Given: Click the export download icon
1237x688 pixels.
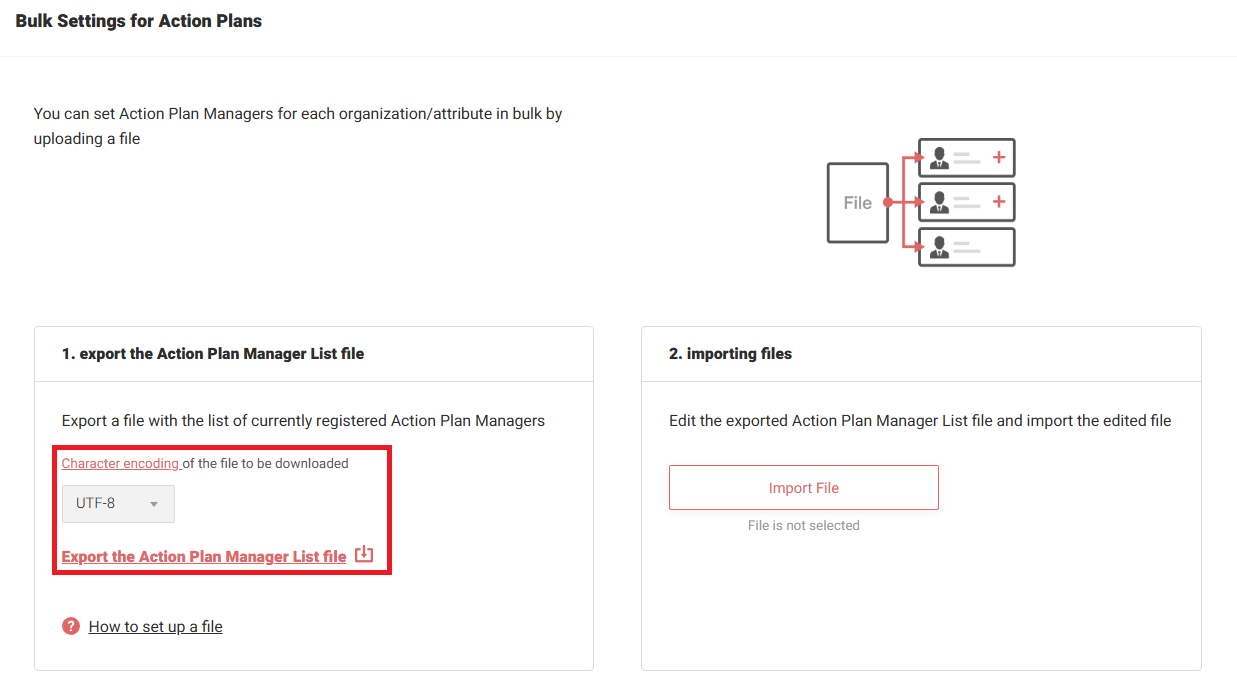Looking at the screenshot, I should [364, 555].
